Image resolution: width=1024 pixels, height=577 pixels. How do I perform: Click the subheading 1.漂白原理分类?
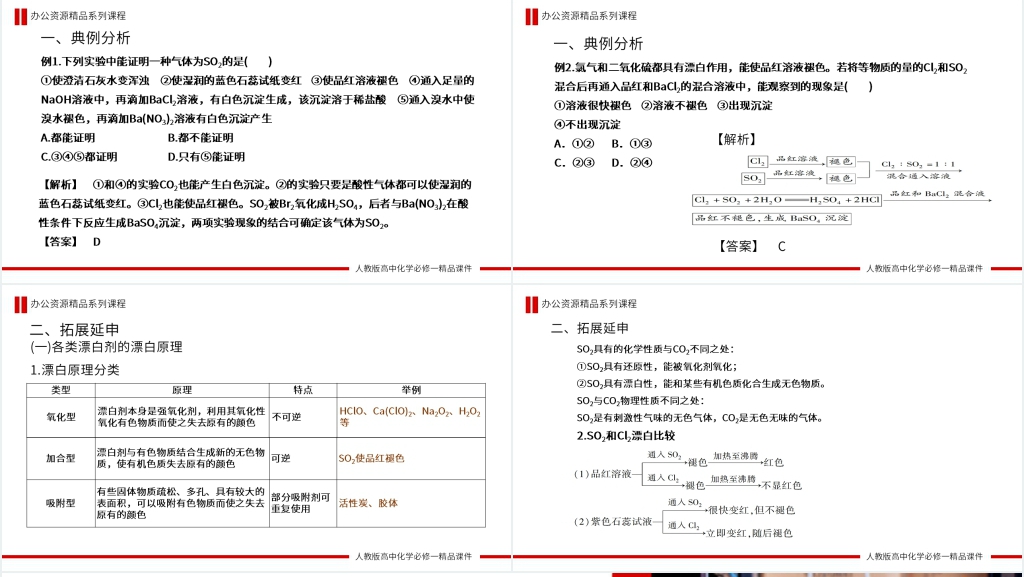point(74,370)
